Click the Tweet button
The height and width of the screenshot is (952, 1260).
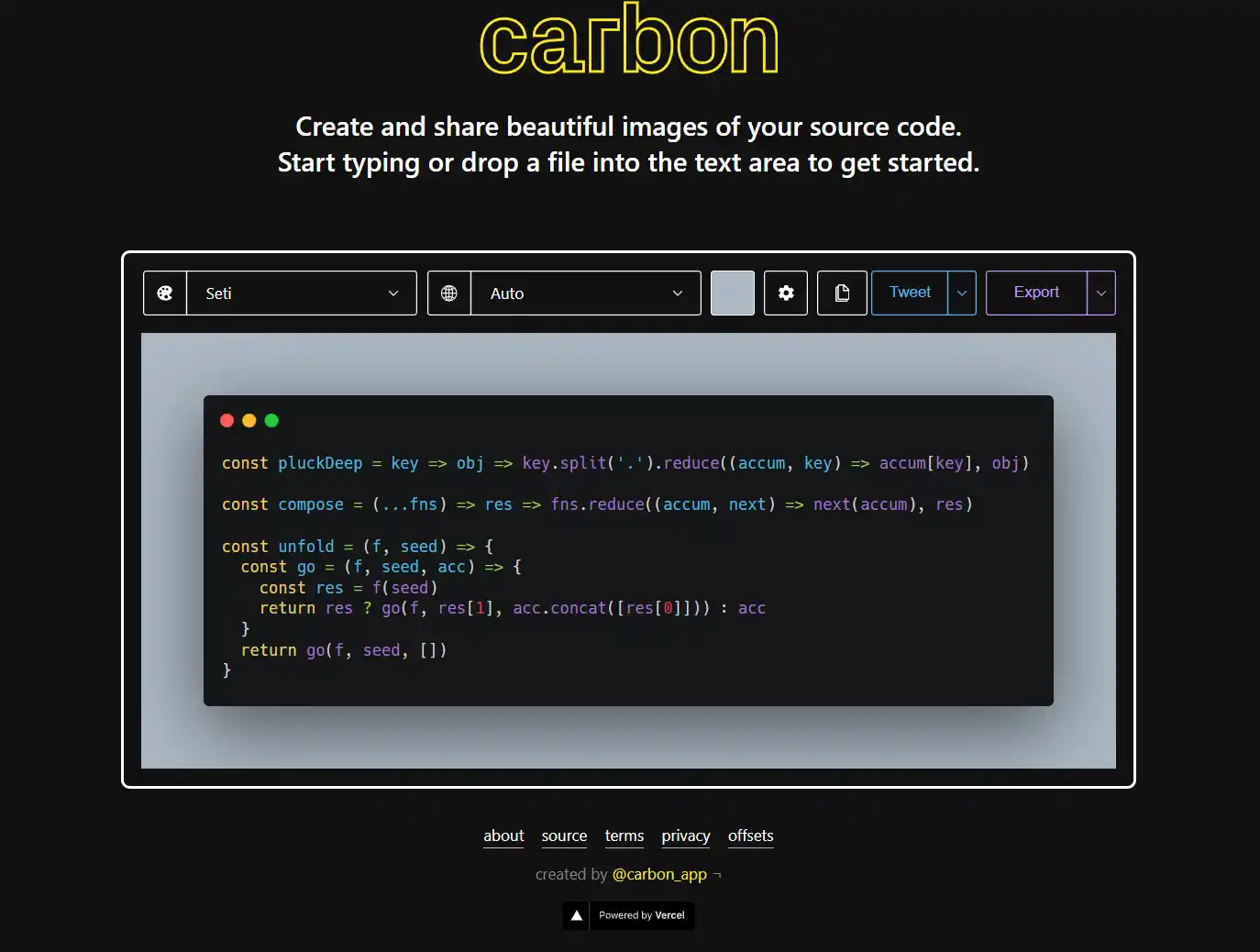tap(910, 293)
